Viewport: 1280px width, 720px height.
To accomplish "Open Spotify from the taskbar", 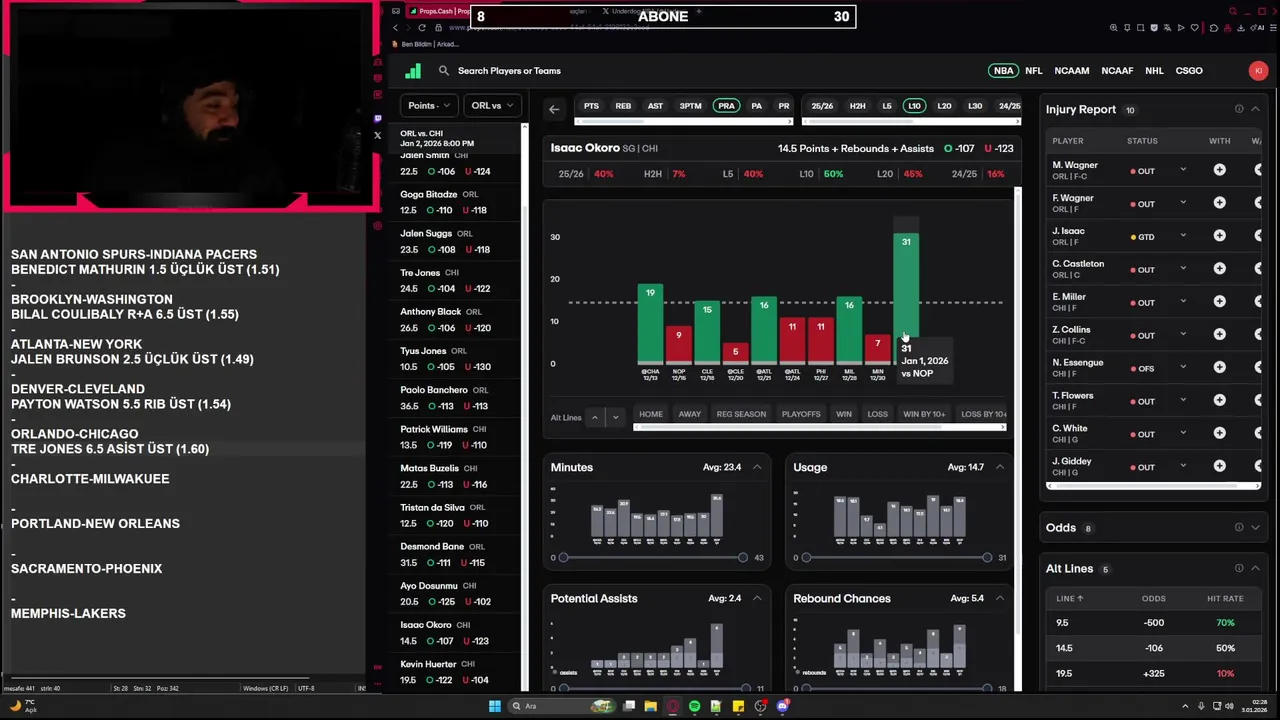I will coord(694,706).
